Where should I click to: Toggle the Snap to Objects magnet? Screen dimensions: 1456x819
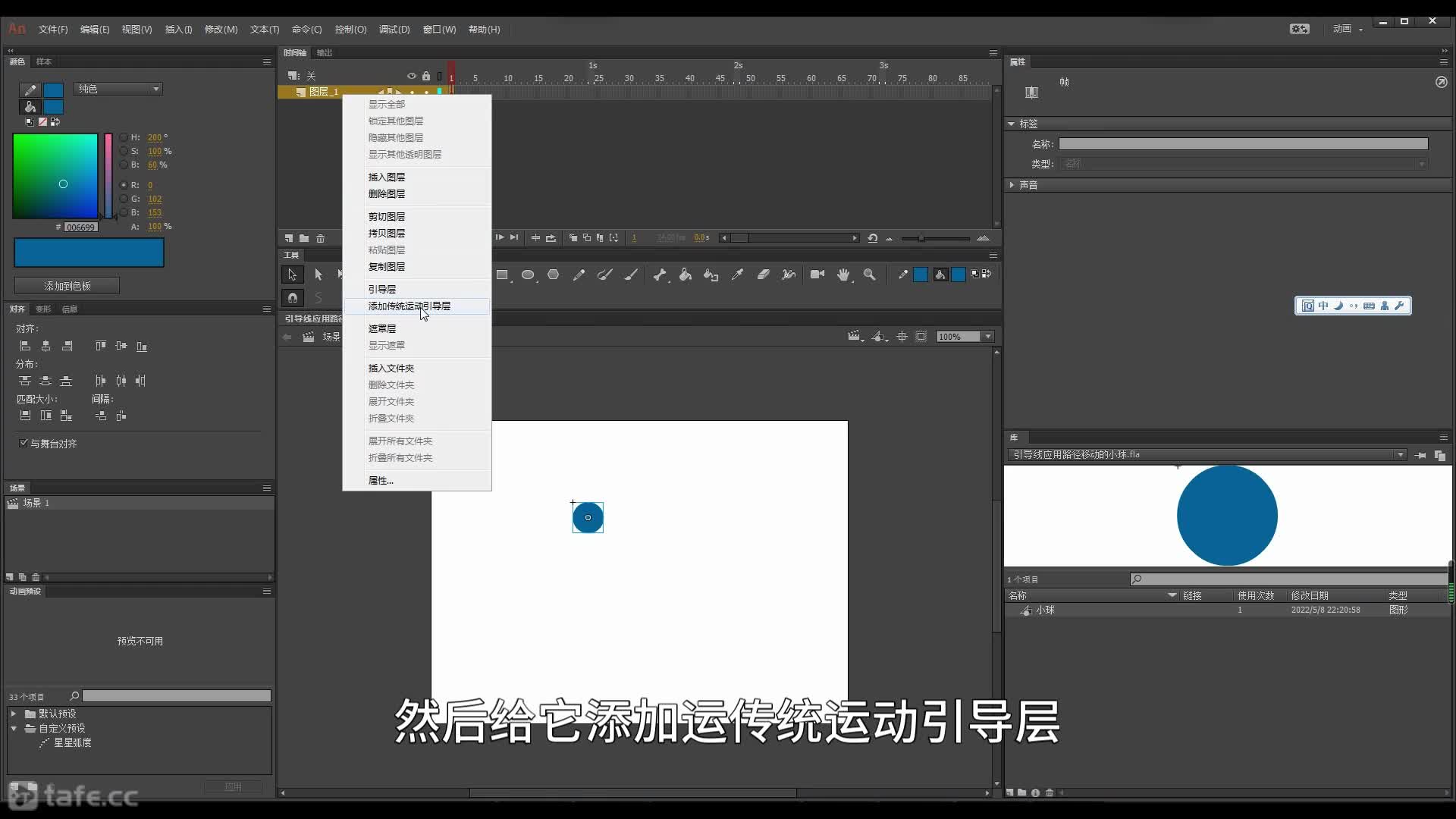tap(293, 297)
